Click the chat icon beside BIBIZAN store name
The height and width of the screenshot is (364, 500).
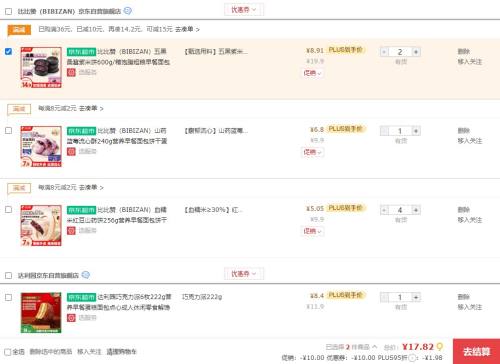[128, 11]
